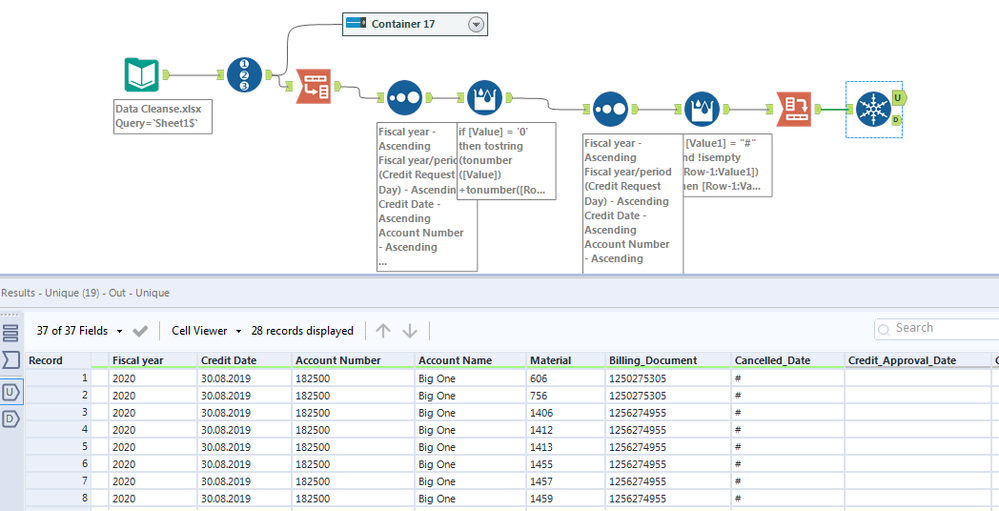
Task: Select record row number 5
Action: tap(58, 447)
